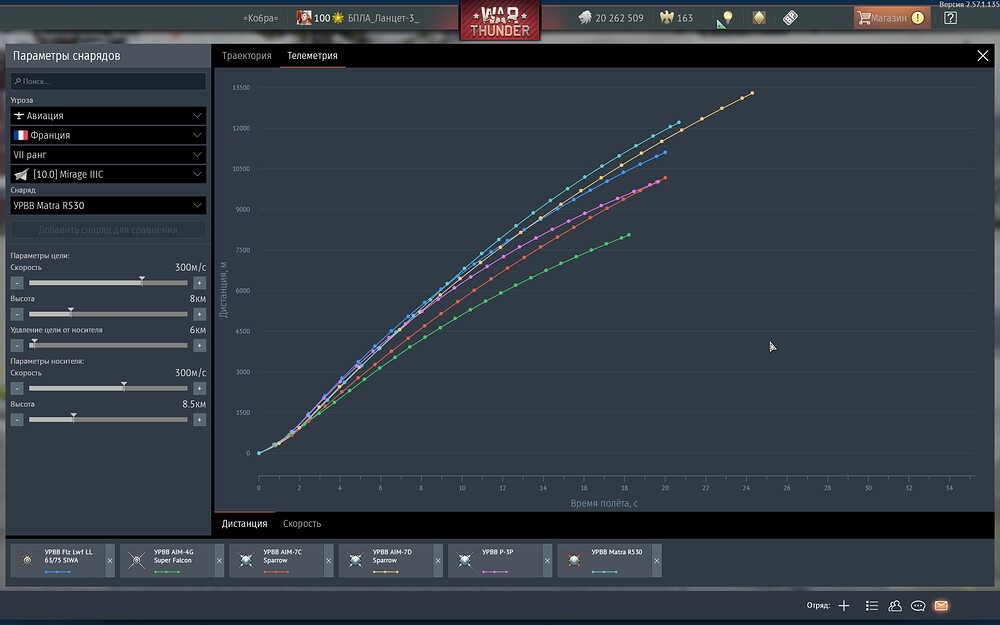Decrease carrier altitude with minus button
The image size is (1000, 625).
(17, 420)
